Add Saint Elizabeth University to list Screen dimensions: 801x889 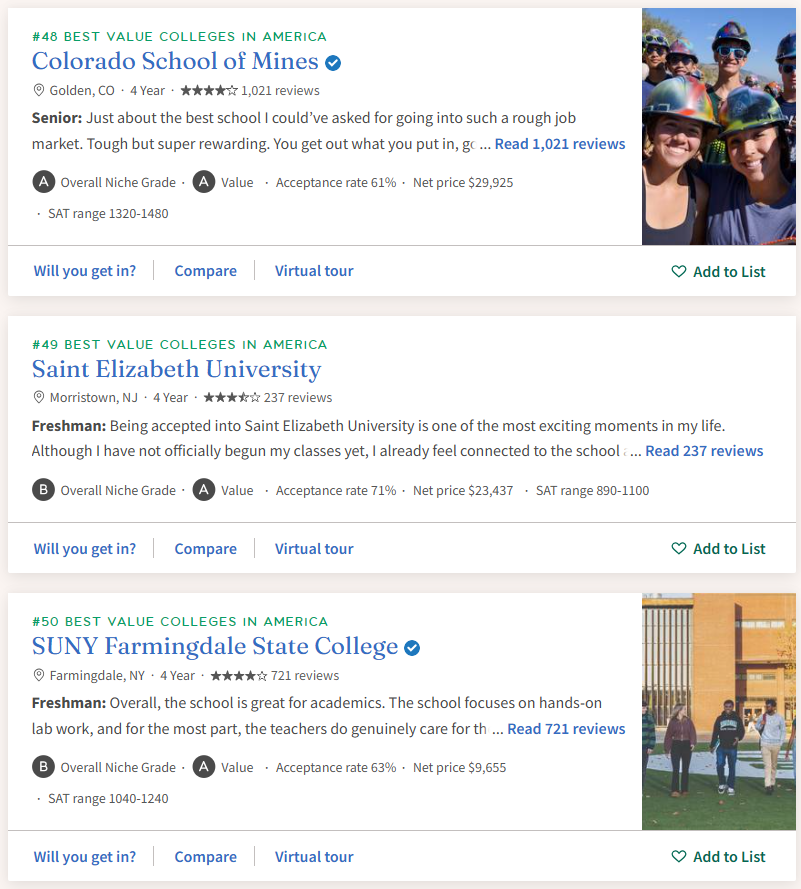[x=718, y=548]
